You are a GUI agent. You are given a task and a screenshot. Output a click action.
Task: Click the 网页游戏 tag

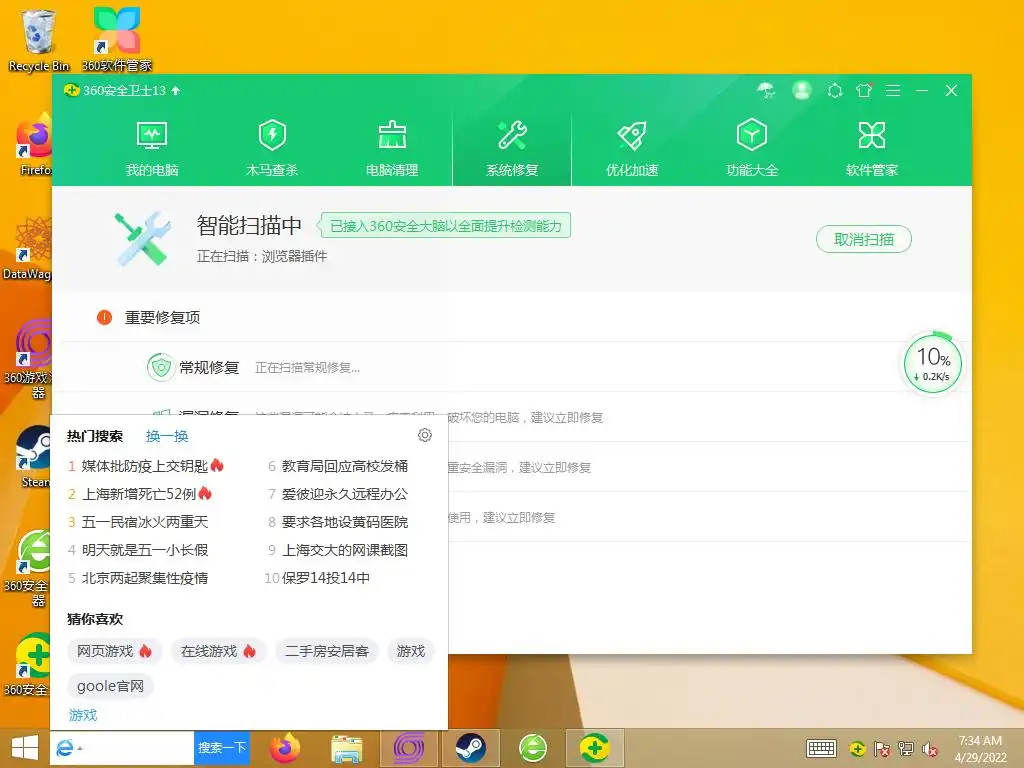click(114, 651)
